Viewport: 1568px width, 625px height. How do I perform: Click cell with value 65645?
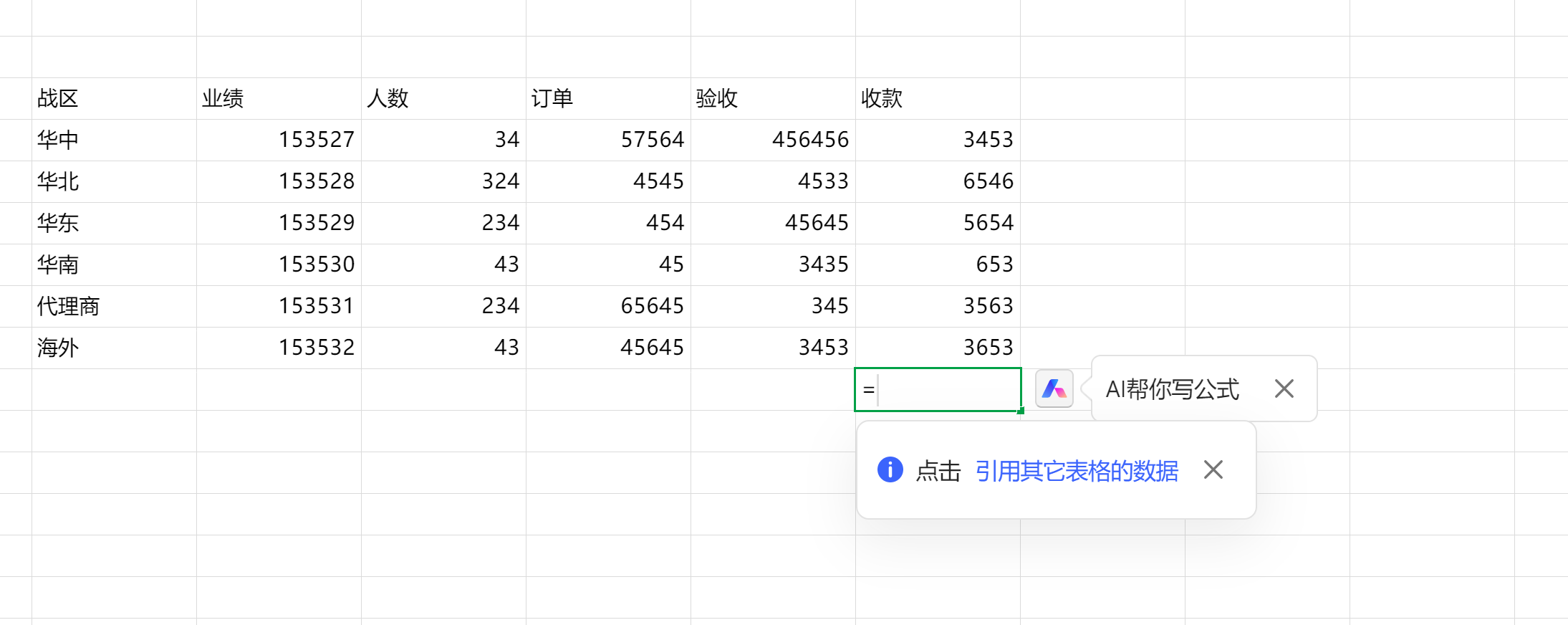click(x=608, y=306)
